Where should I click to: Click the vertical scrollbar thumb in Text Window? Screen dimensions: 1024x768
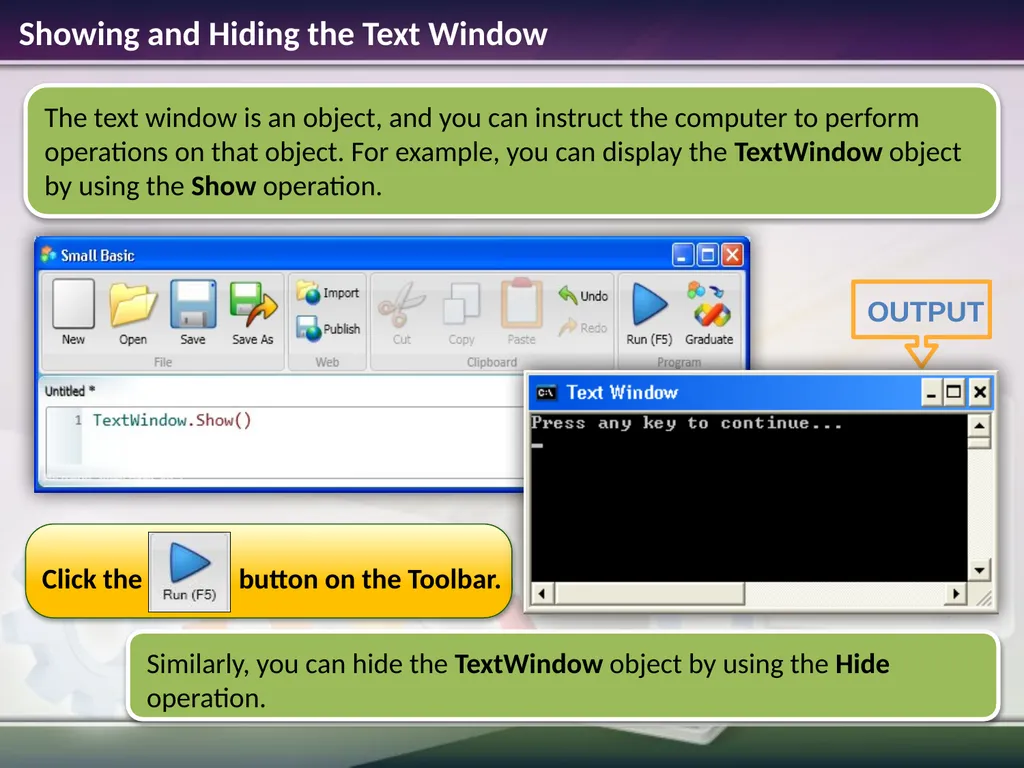tap(979, 443)
